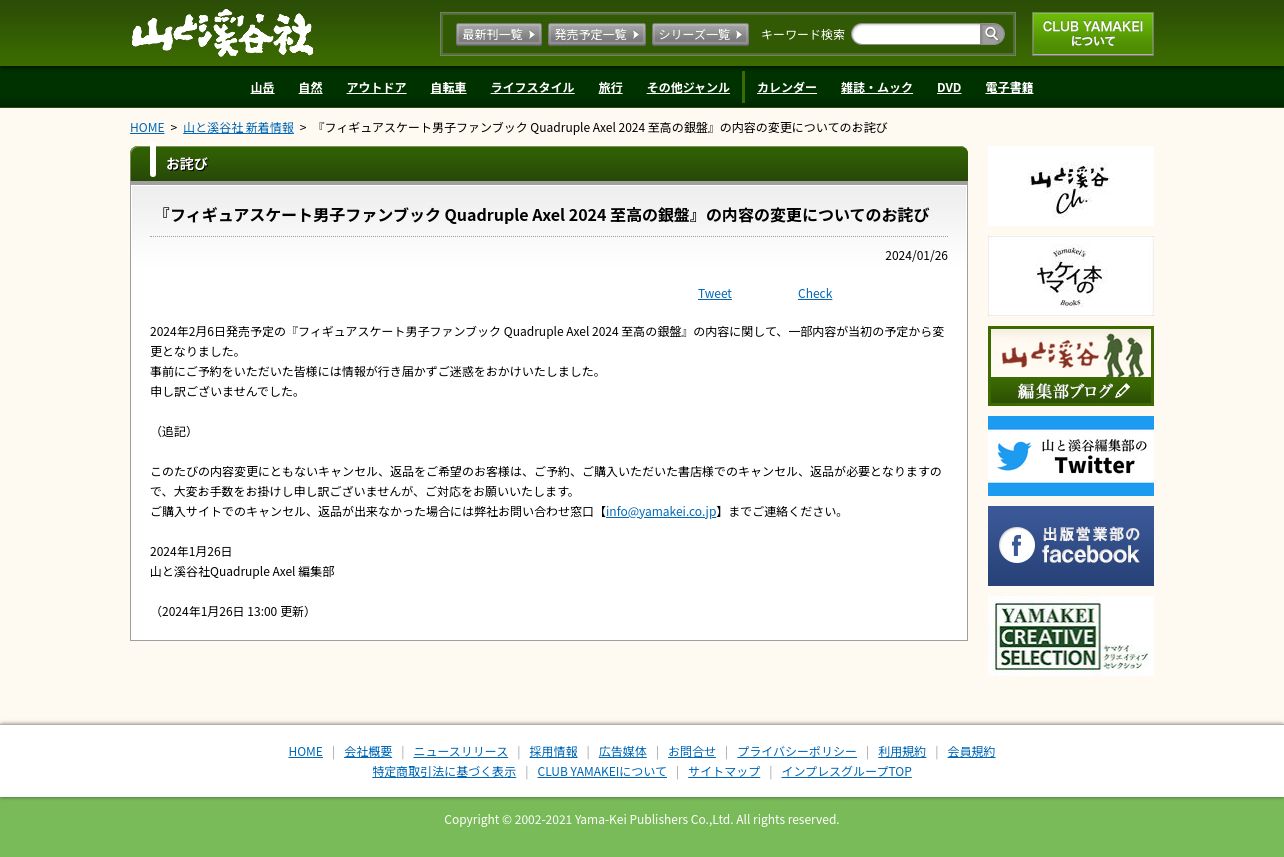Open the Yamakei Creative Selection banner

click(1071, 636)
